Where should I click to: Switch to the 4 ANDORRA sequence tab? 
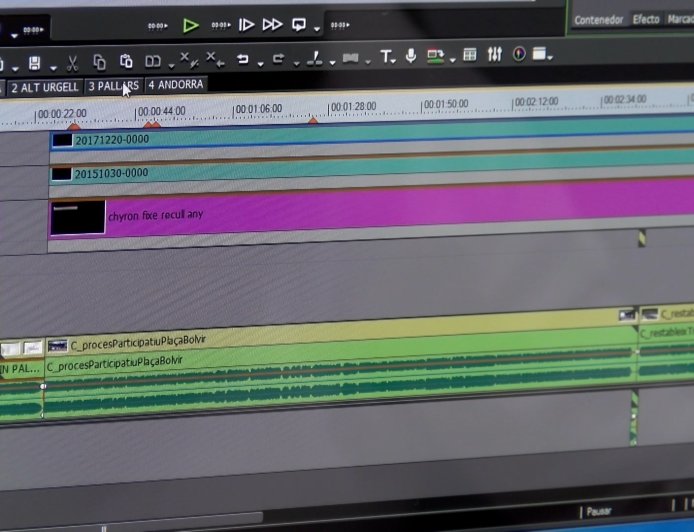click(x=175, y=85)
